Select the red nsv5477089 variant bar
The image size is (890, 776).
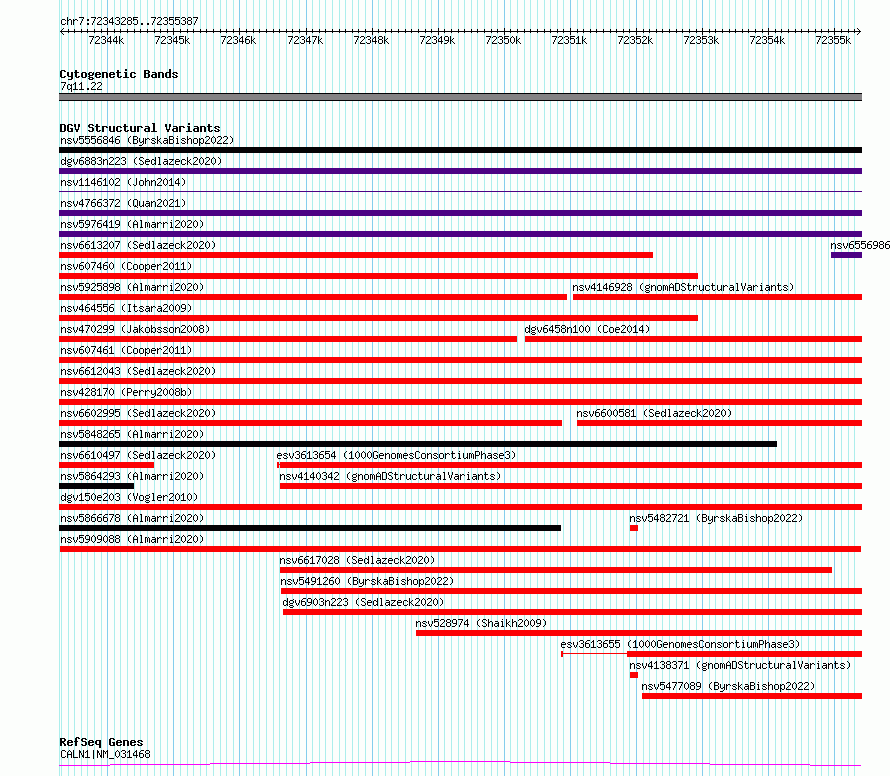[752, 697]
